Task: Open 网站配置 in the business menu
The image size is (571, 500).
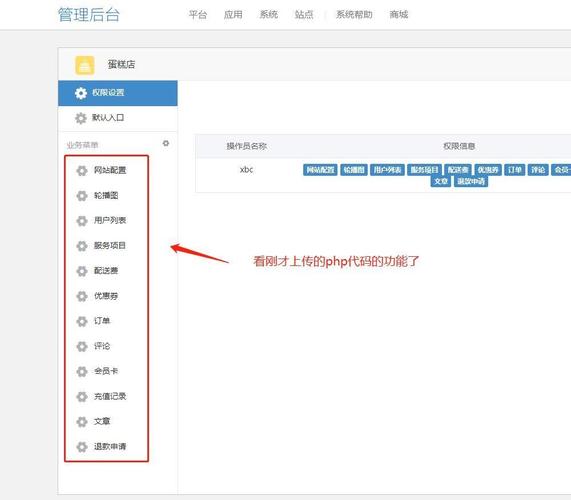Action: coord(110,170)
